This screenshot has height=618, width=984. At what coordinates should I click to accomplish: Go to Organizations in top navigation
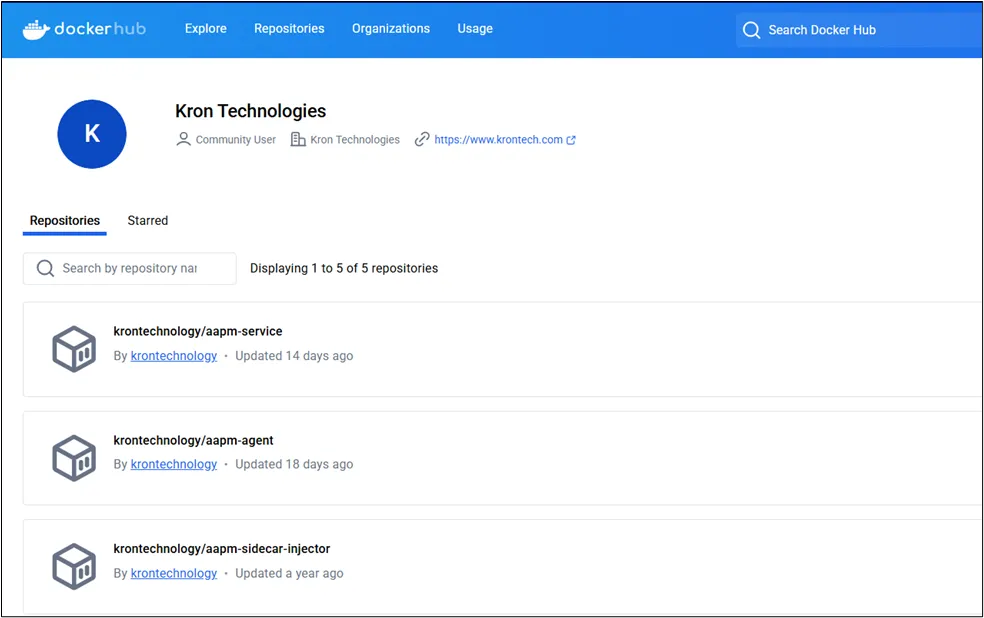pyautogui.click(x=391, y=29)
